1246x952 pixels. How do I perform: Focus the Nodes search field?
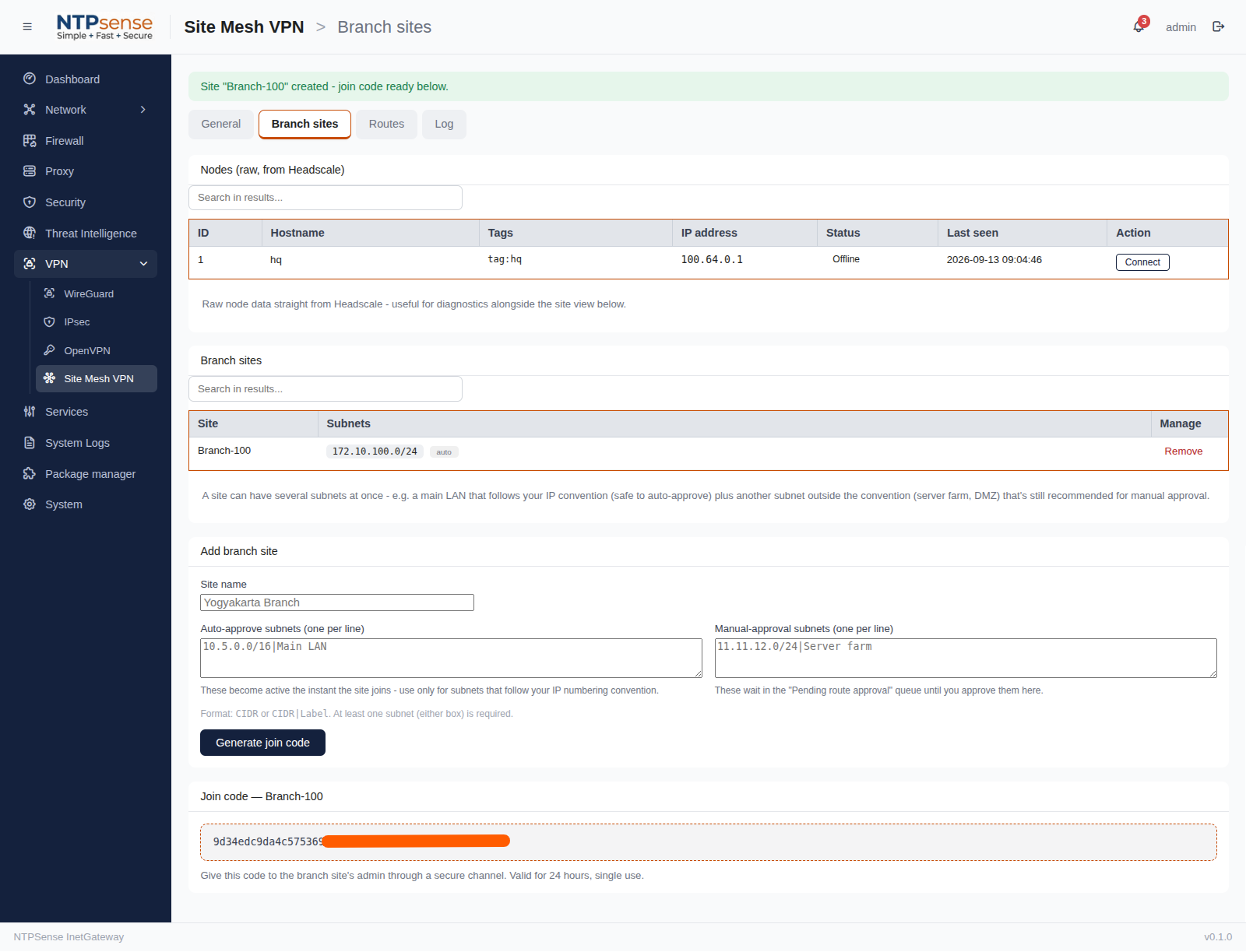point(326,198)
